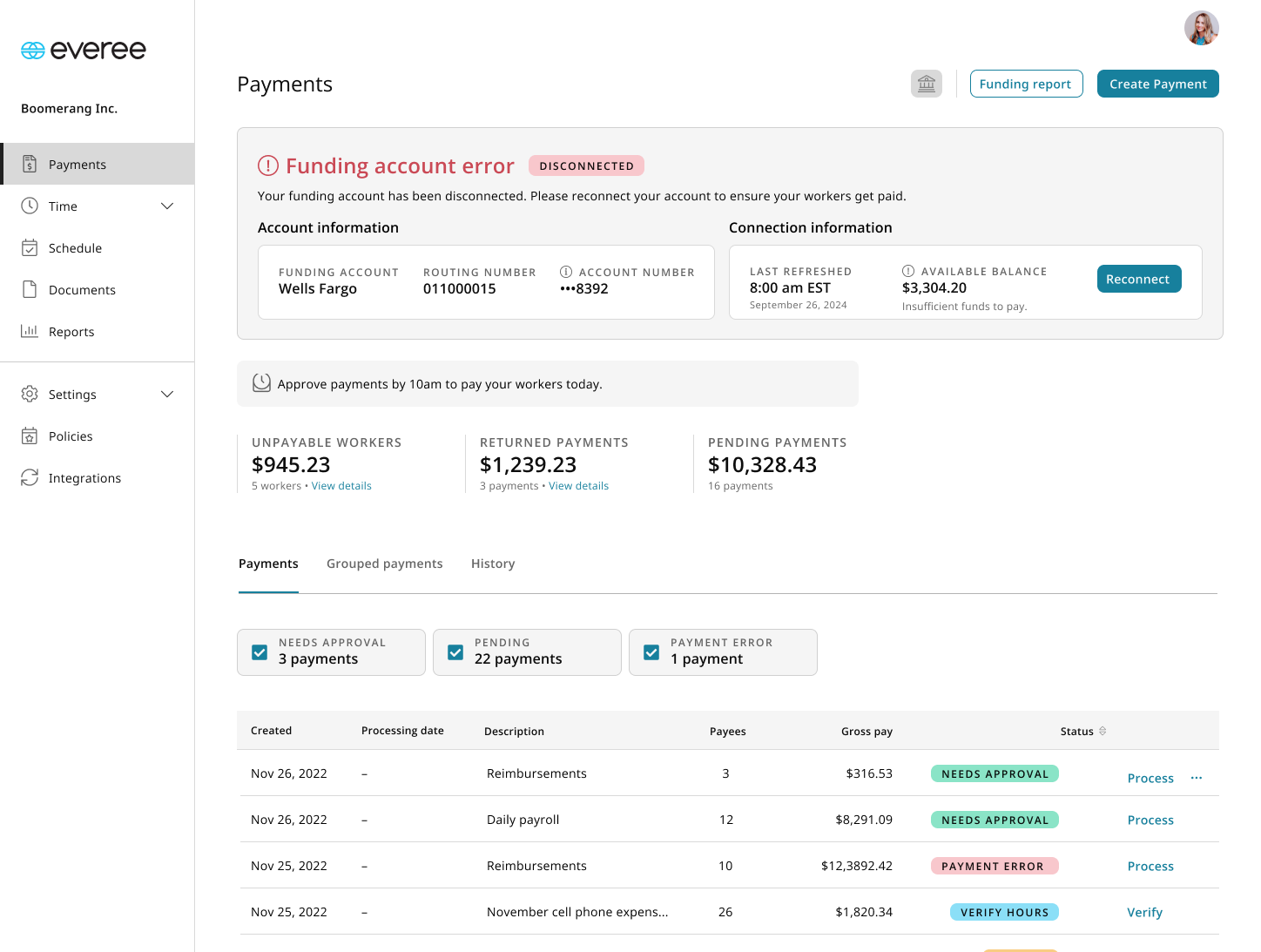The height and width of the screenshot is (952, 1261).
Task: Switch to the History tab
Action: pyautogui.click(x=493, y=564)
